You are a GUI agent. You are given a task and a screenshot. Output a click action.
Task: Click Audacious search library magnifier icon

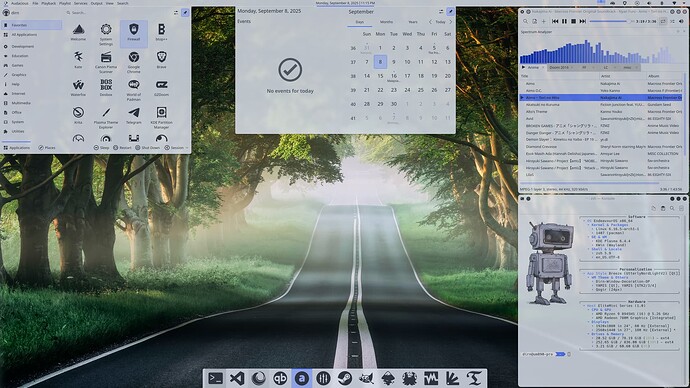pyautogui.click(x=525, y=21)
